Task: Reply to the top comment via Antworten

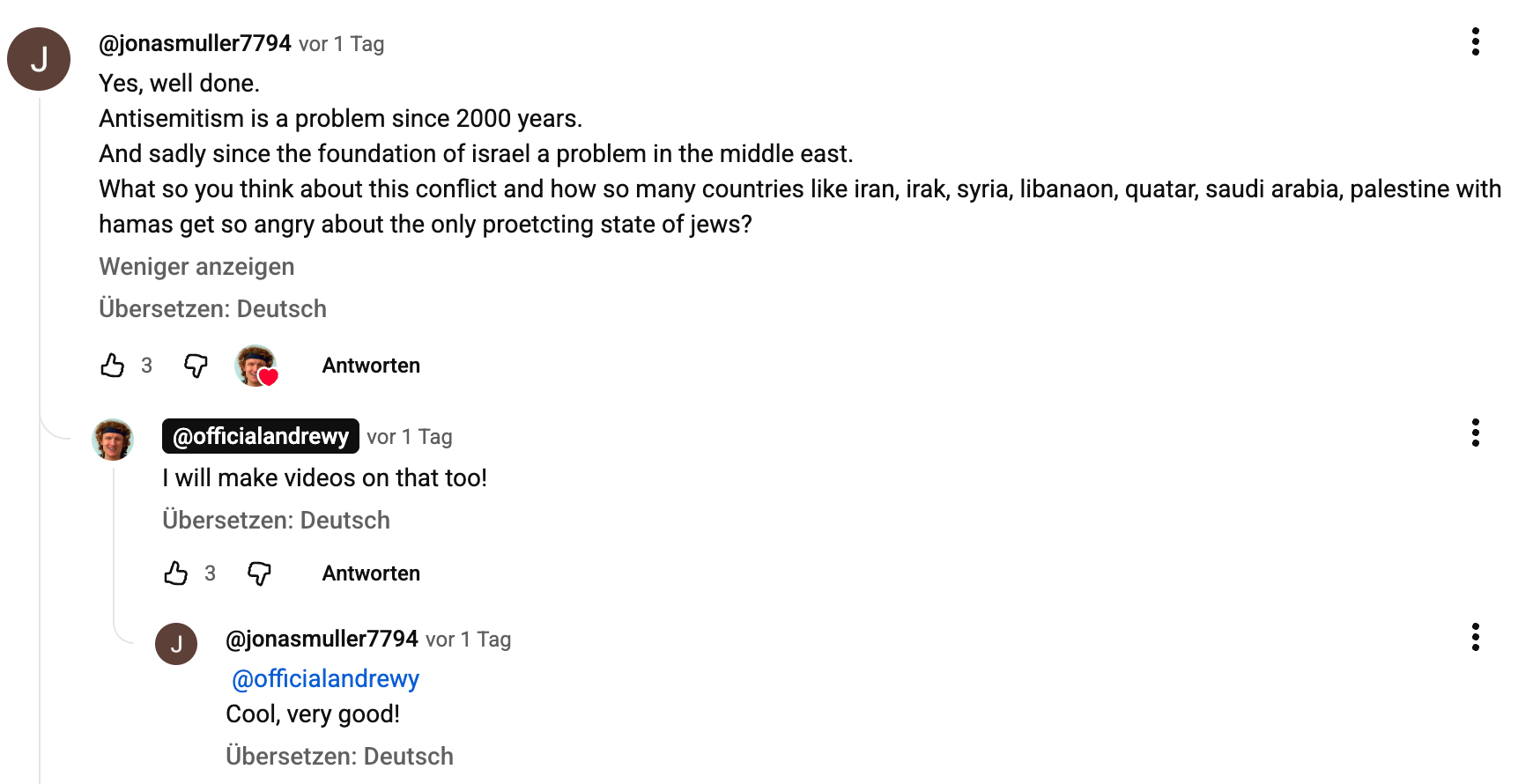Action: coord(371,366)
